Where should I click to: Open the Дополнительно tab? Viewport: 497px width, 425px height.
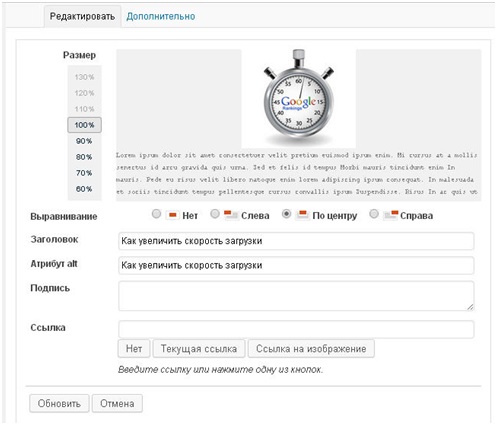(161, 16)
